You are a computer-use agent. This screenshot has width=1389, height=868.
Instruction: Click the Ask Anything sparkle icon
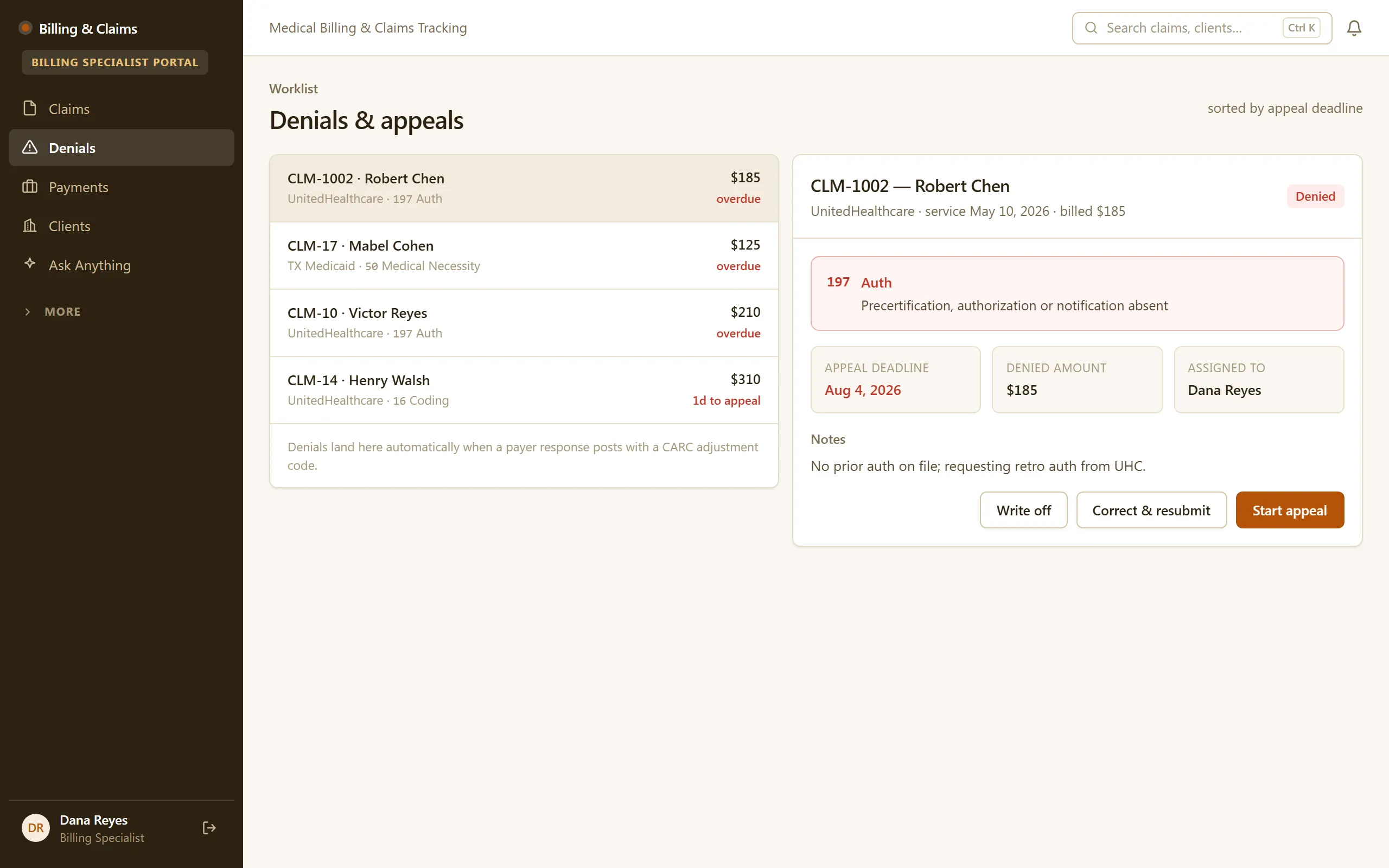pyautogui.click(x=30, y=264)
